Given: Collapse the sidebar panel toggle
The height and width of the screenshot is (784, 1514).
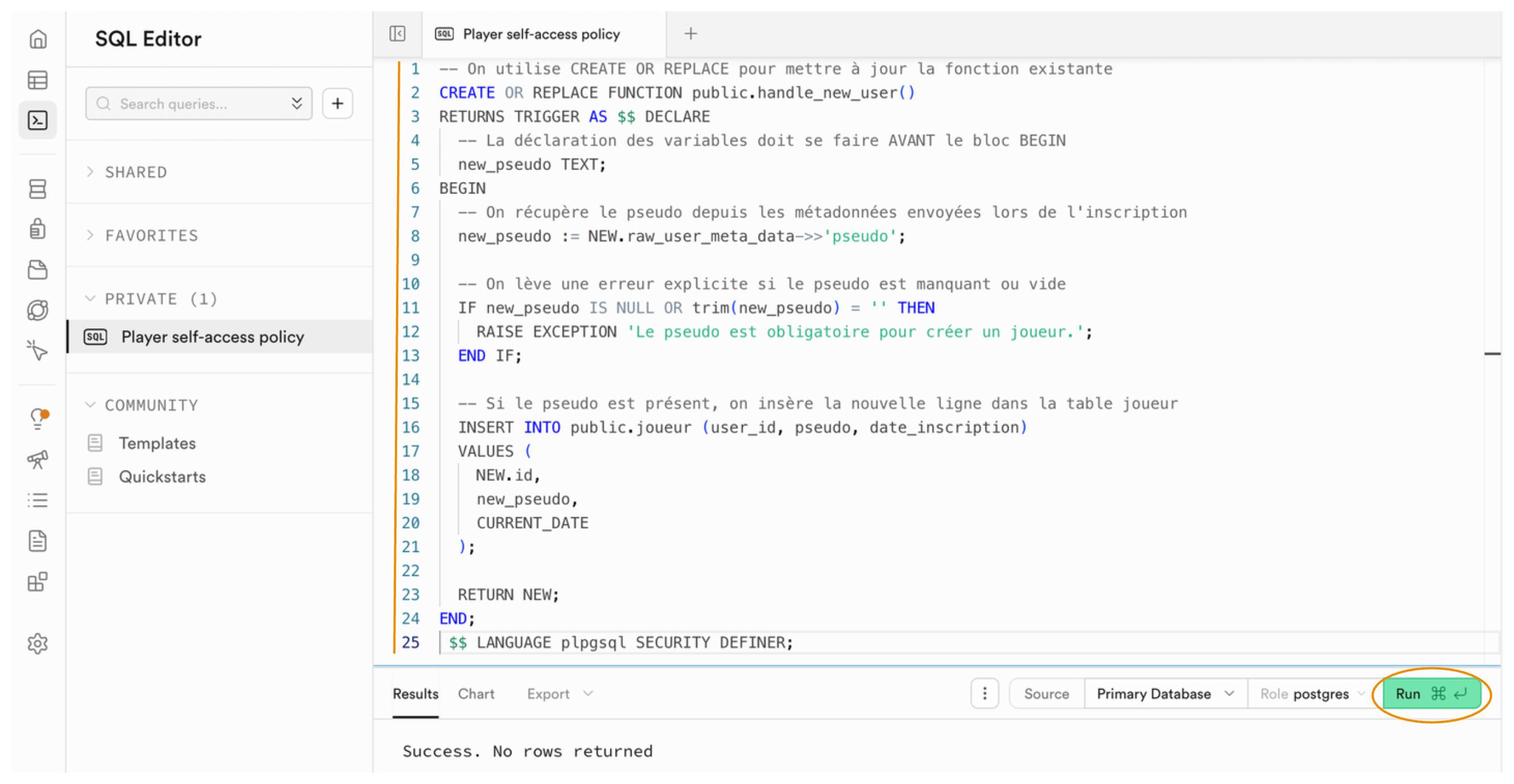Looking at the screenshot, I should point(397,34).
